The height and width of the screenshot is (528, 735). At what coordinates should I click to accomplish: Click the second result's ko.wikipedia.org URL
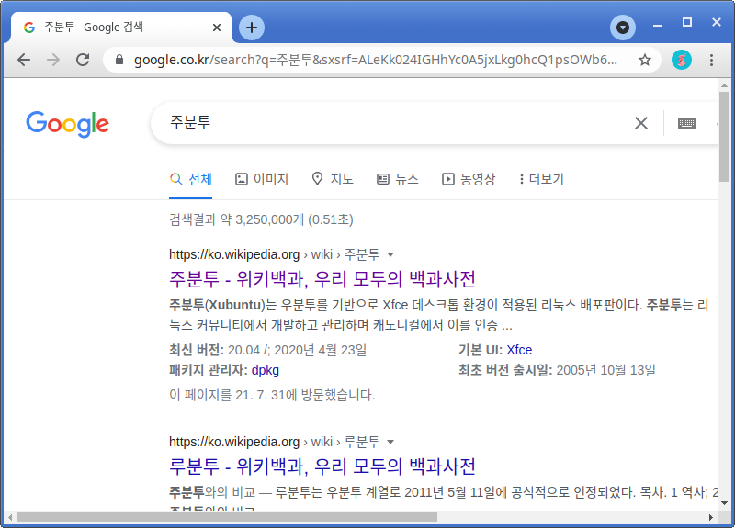(234, 441)
